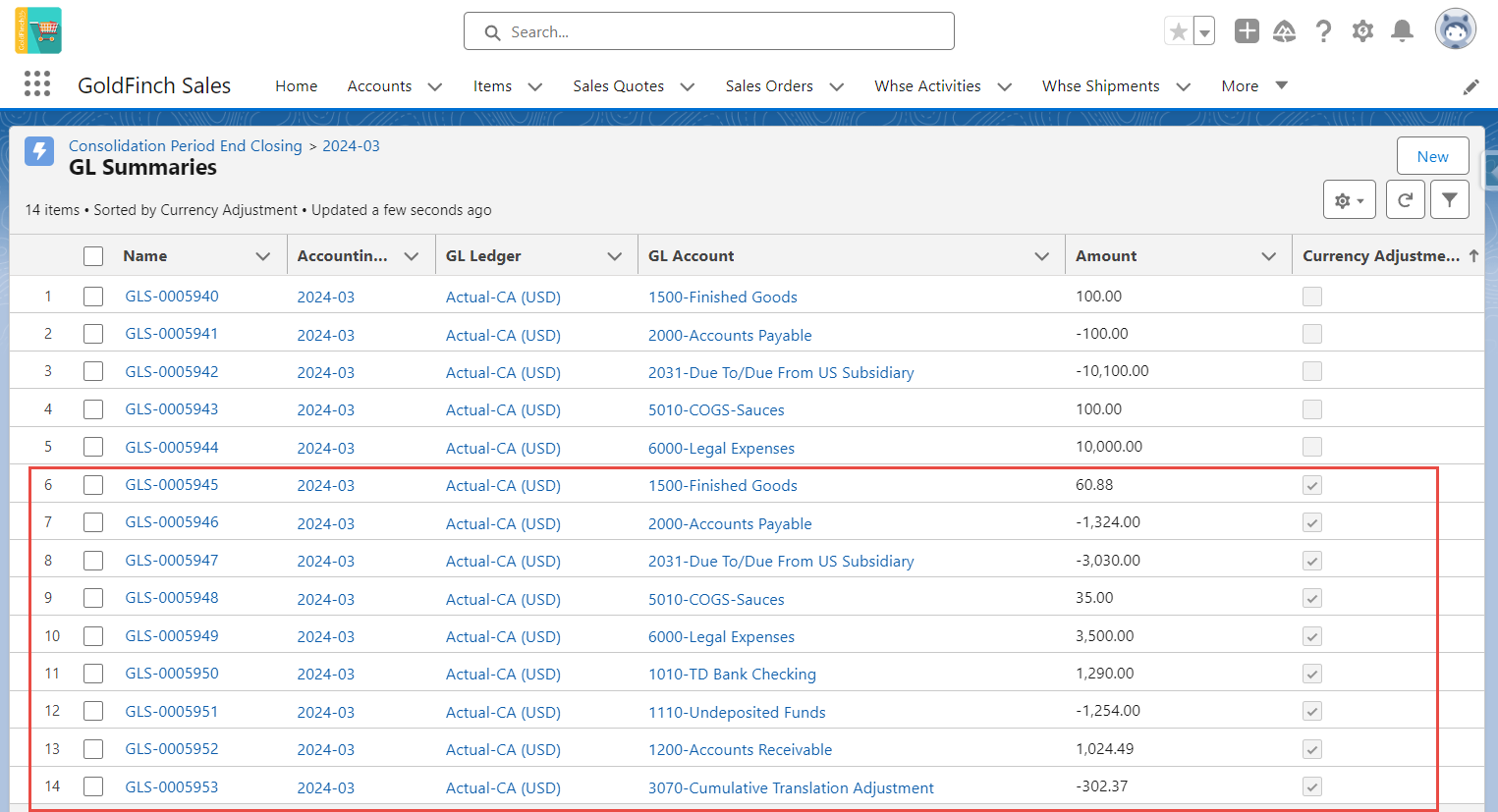Open the Items tab
The width and height of the screenshot is (1498, 812).
pyautogui.click(x=492, y=86)
